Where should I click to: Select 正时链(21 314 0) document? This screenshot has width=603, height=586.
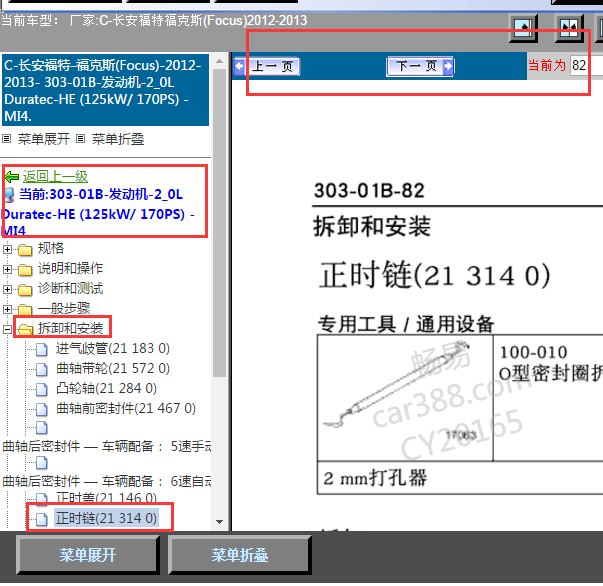click(x=106, y=518)
